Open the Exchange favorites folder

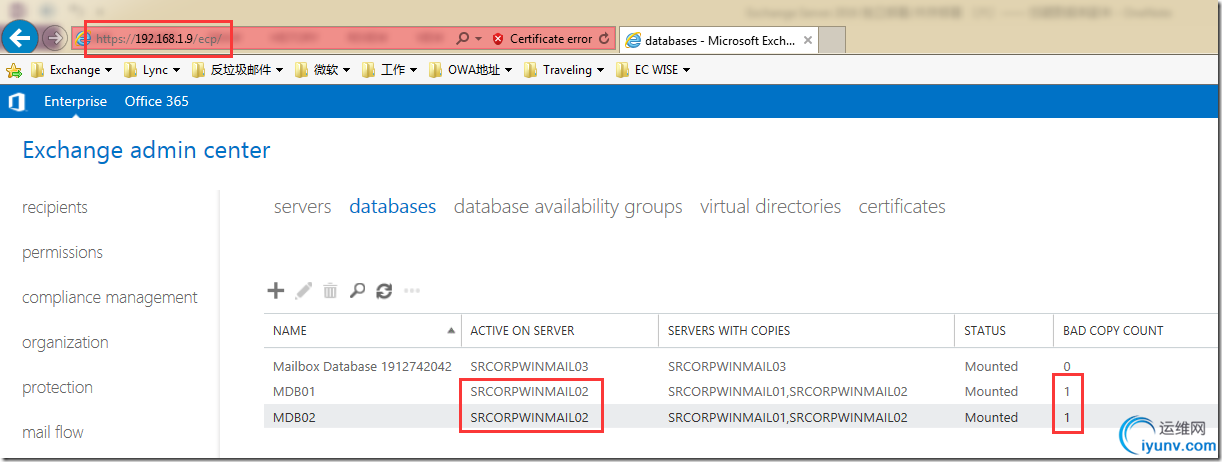pyautogui.click(x=71, y=70)
